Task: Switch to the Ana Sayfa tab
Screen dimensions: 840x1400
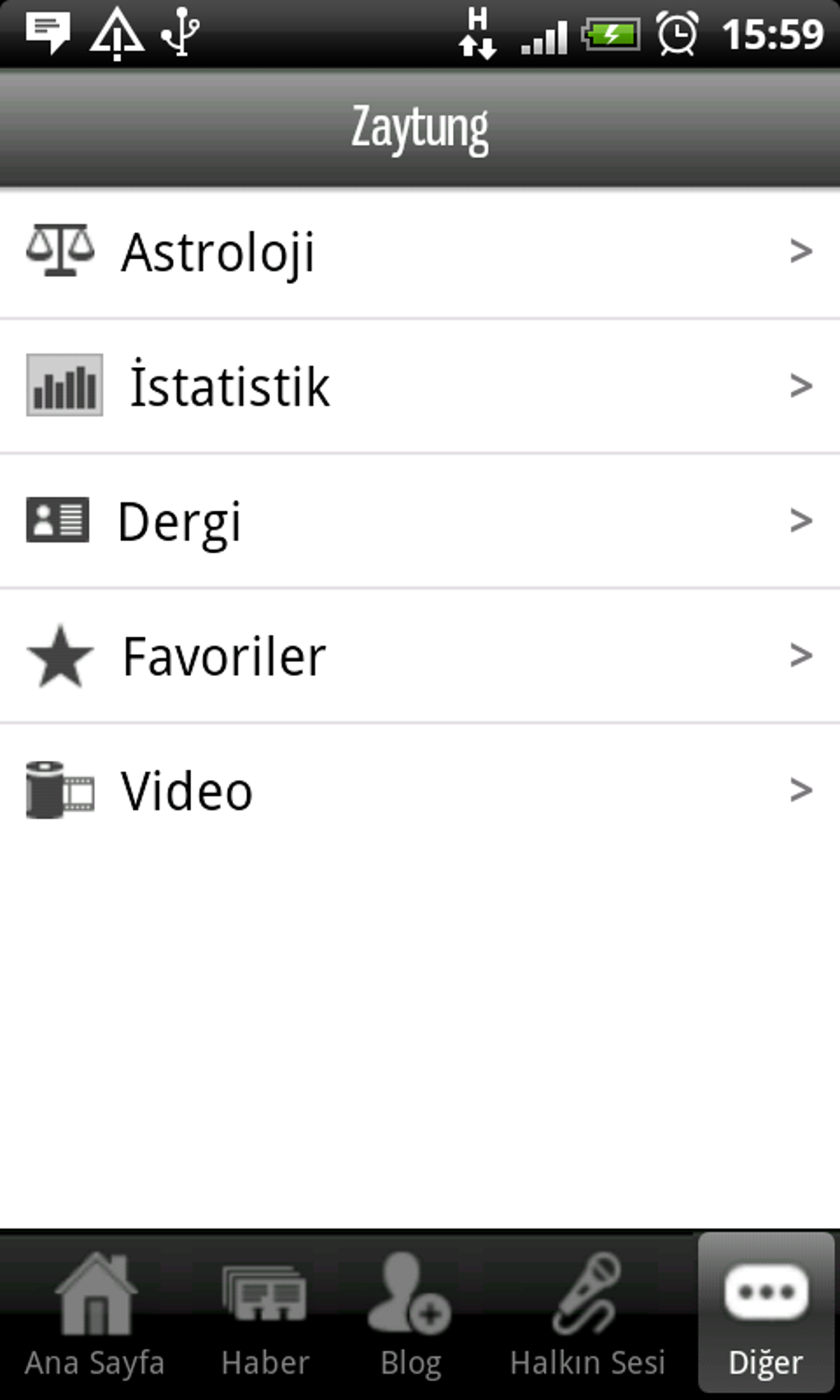Action: 95,1316
